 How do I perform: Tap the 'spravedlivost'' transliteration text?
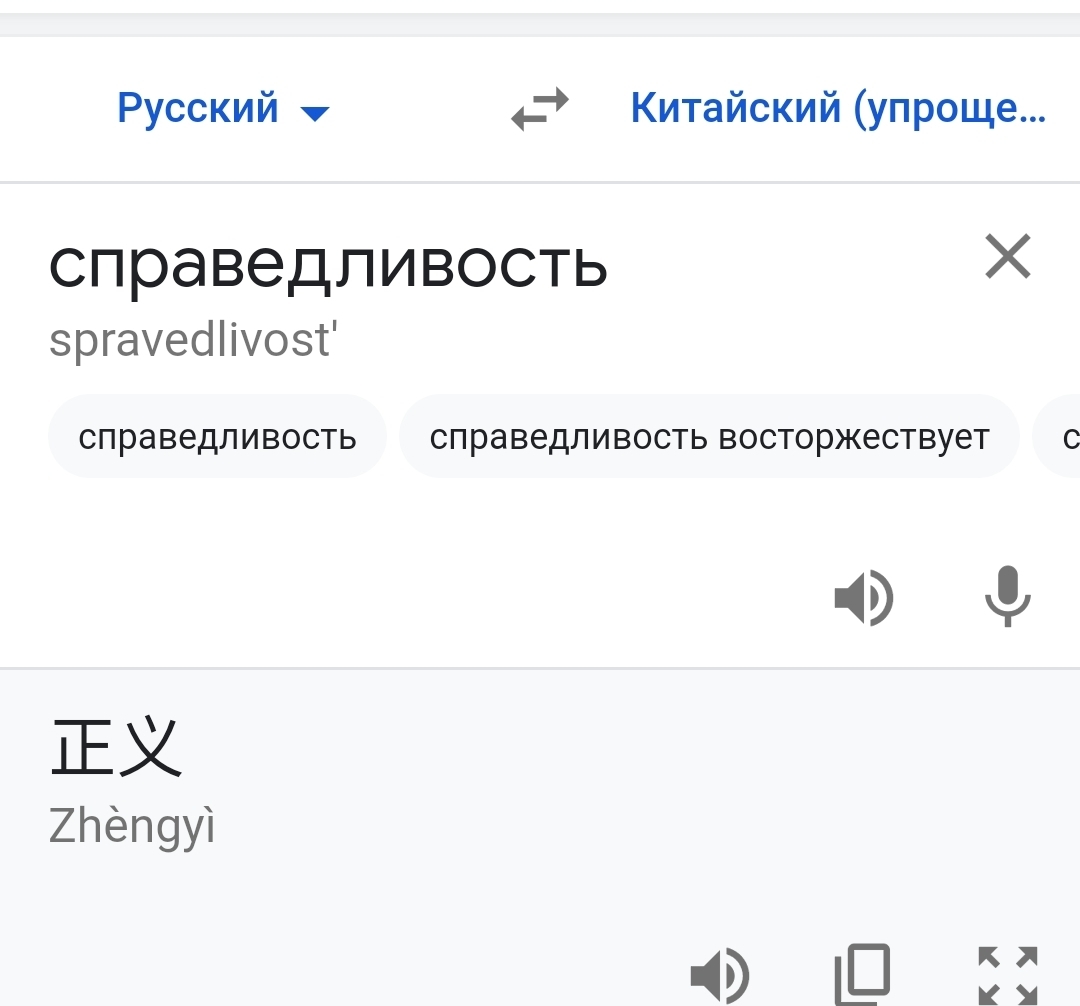(x=194, y=340)
